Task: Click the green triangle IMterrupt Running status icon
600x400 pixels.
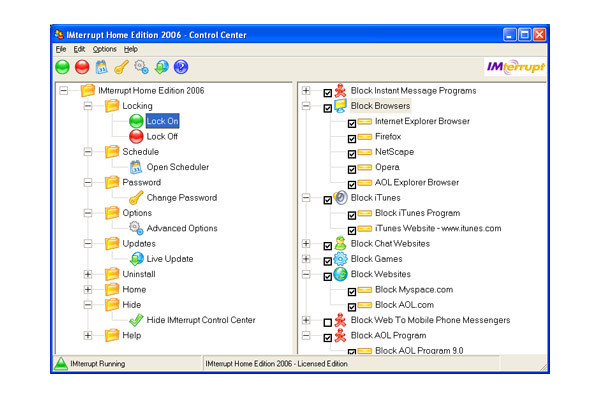Action: [61, 363]
